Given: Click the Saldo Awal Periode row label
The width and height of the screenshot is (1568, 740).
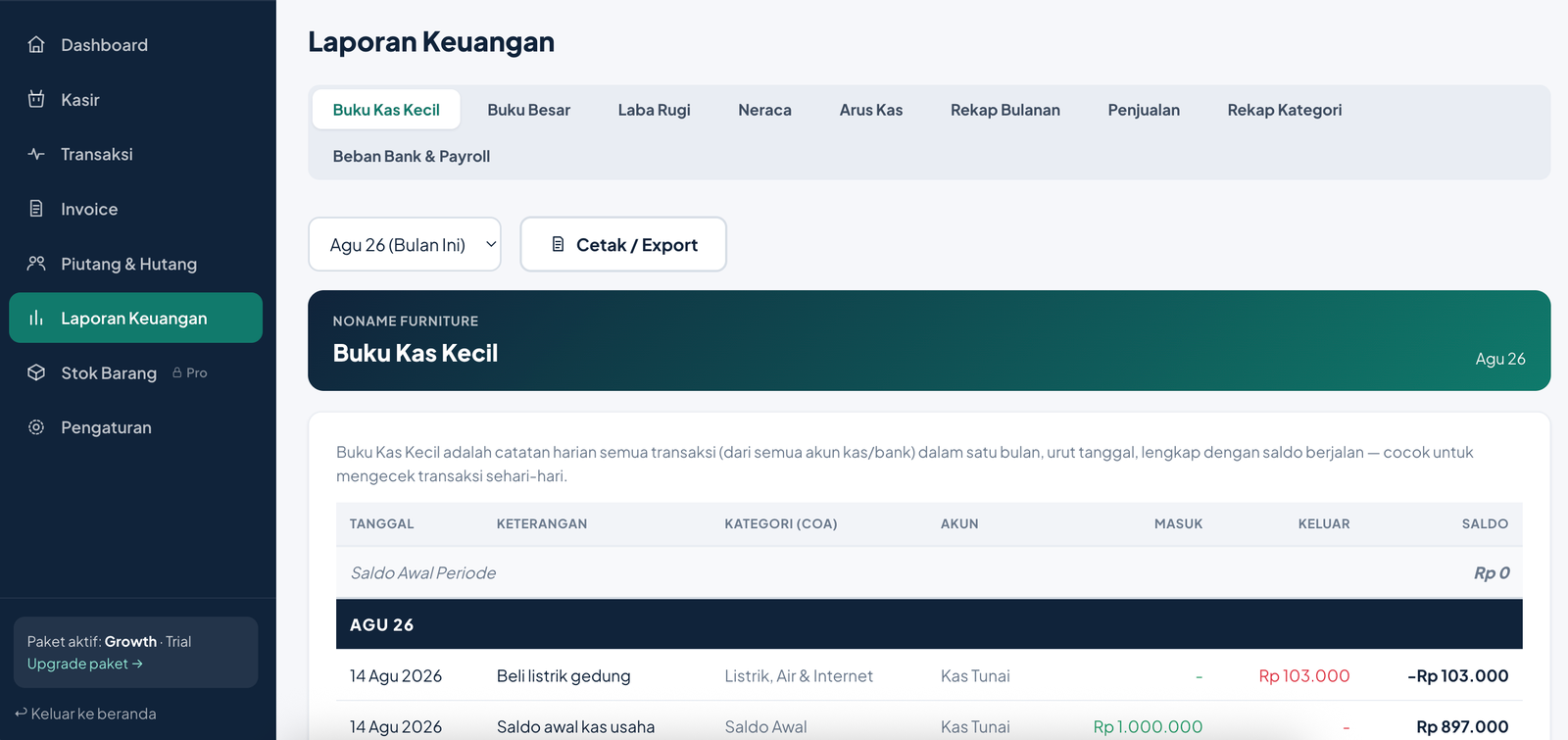Looking at the screenshot, I should [x=423, y=572].
